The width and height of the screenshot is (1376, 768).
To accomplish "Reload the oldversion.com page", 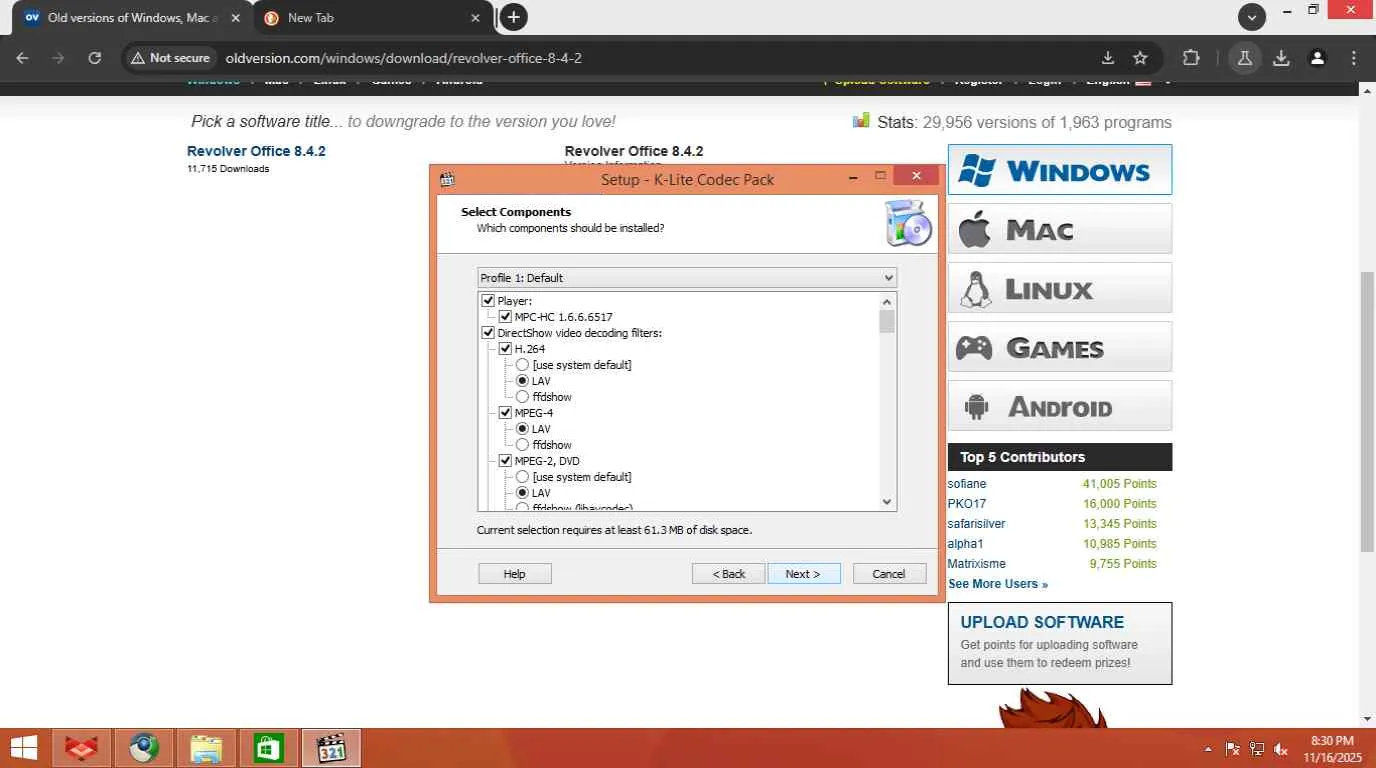I will point(94,58).
